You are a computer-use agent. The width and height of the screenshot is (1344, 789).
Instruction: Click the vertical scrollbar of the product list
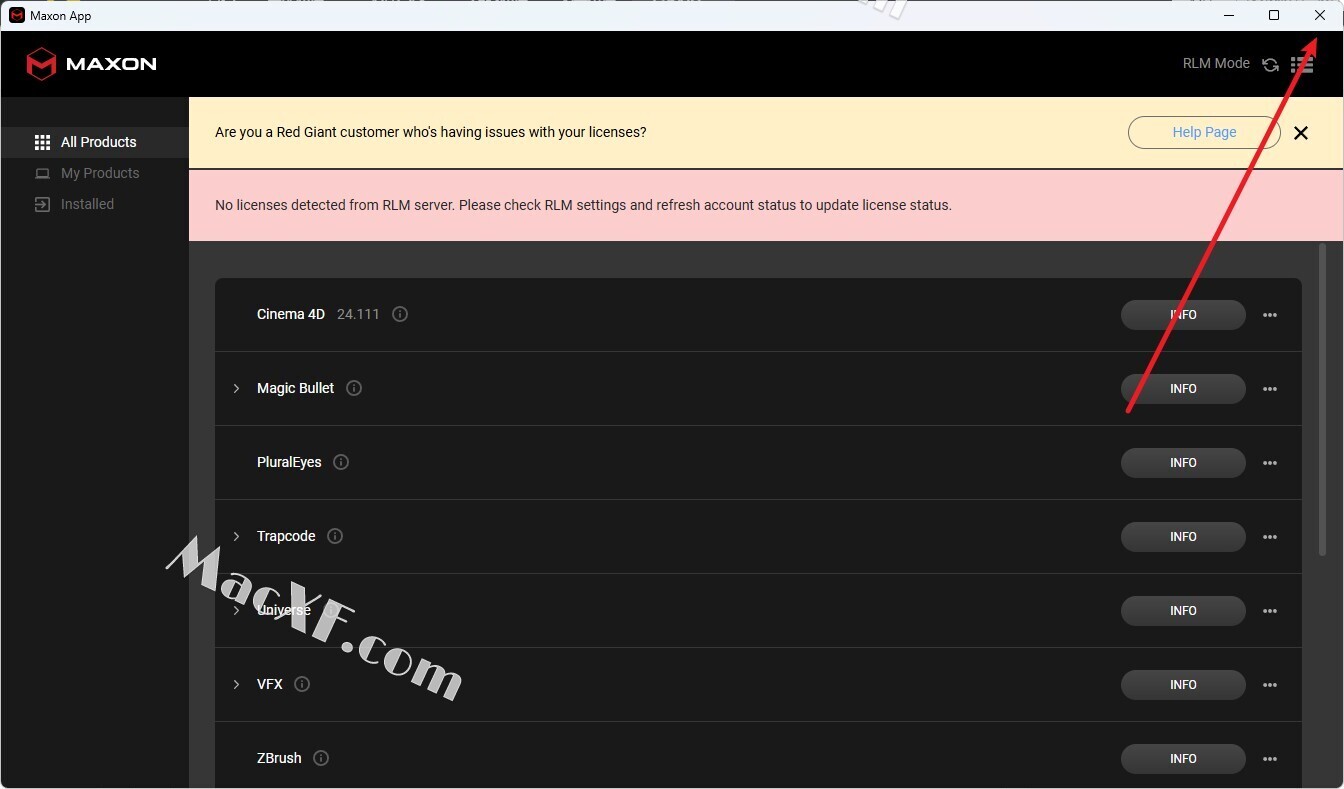pyautogui.click(x=1322, y=400)
